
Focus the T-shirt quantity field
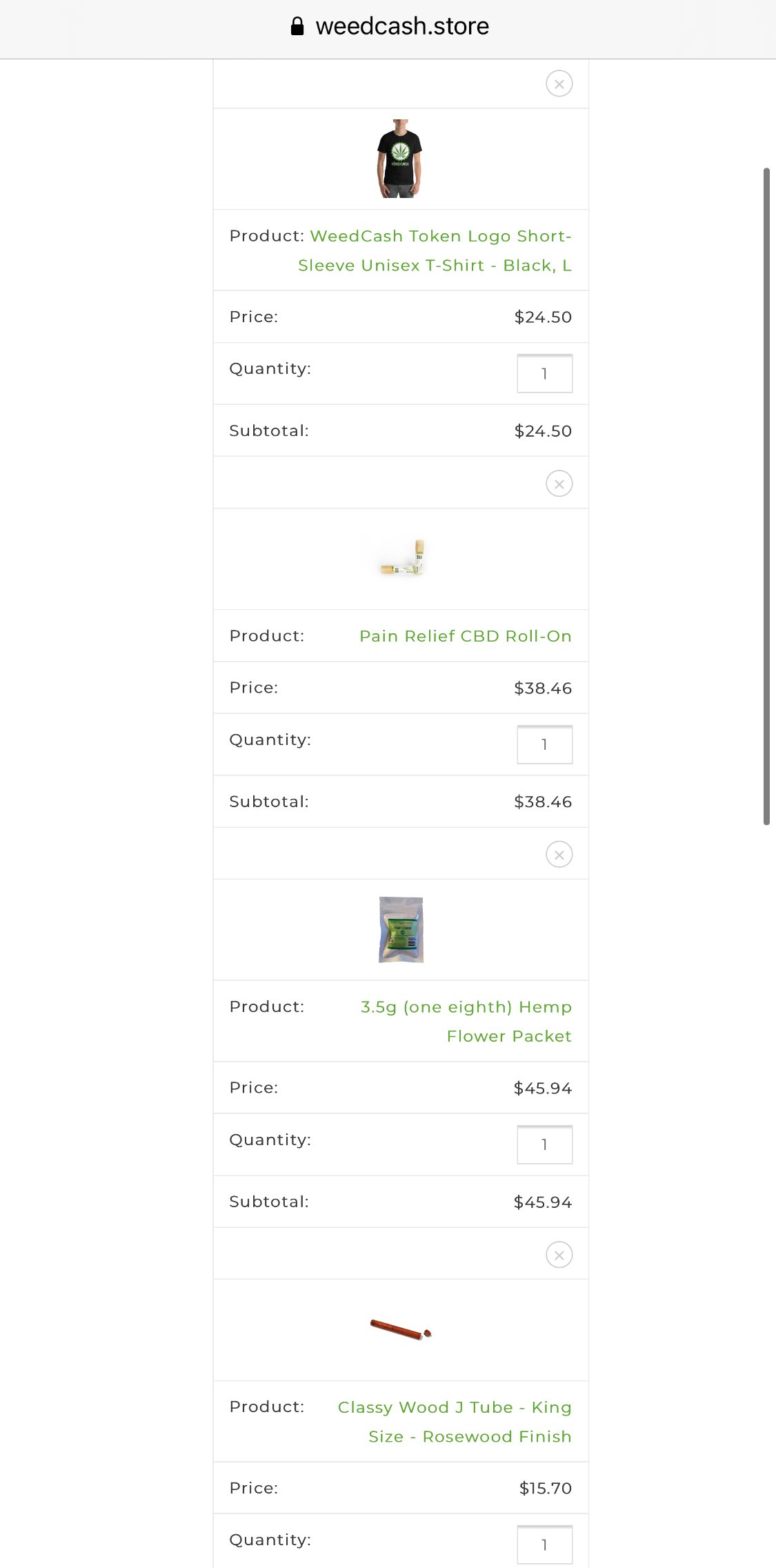pos(544,374)
